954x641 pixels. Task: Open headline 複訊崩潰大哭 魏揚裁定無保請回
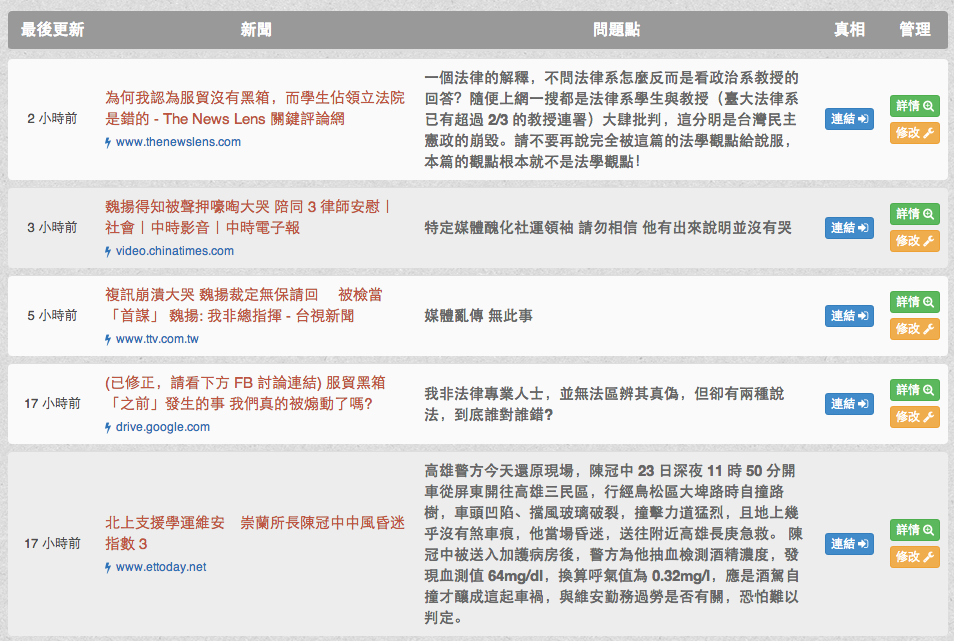click(x=244, y=305)
